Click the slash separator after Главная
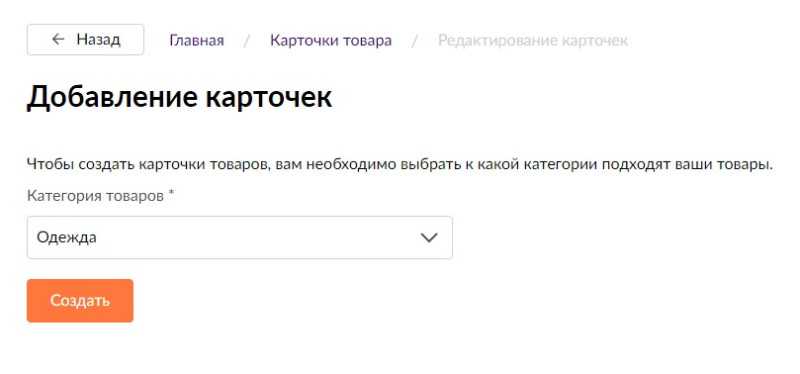This screenshot has height=374, width=800. click(247, 40)
